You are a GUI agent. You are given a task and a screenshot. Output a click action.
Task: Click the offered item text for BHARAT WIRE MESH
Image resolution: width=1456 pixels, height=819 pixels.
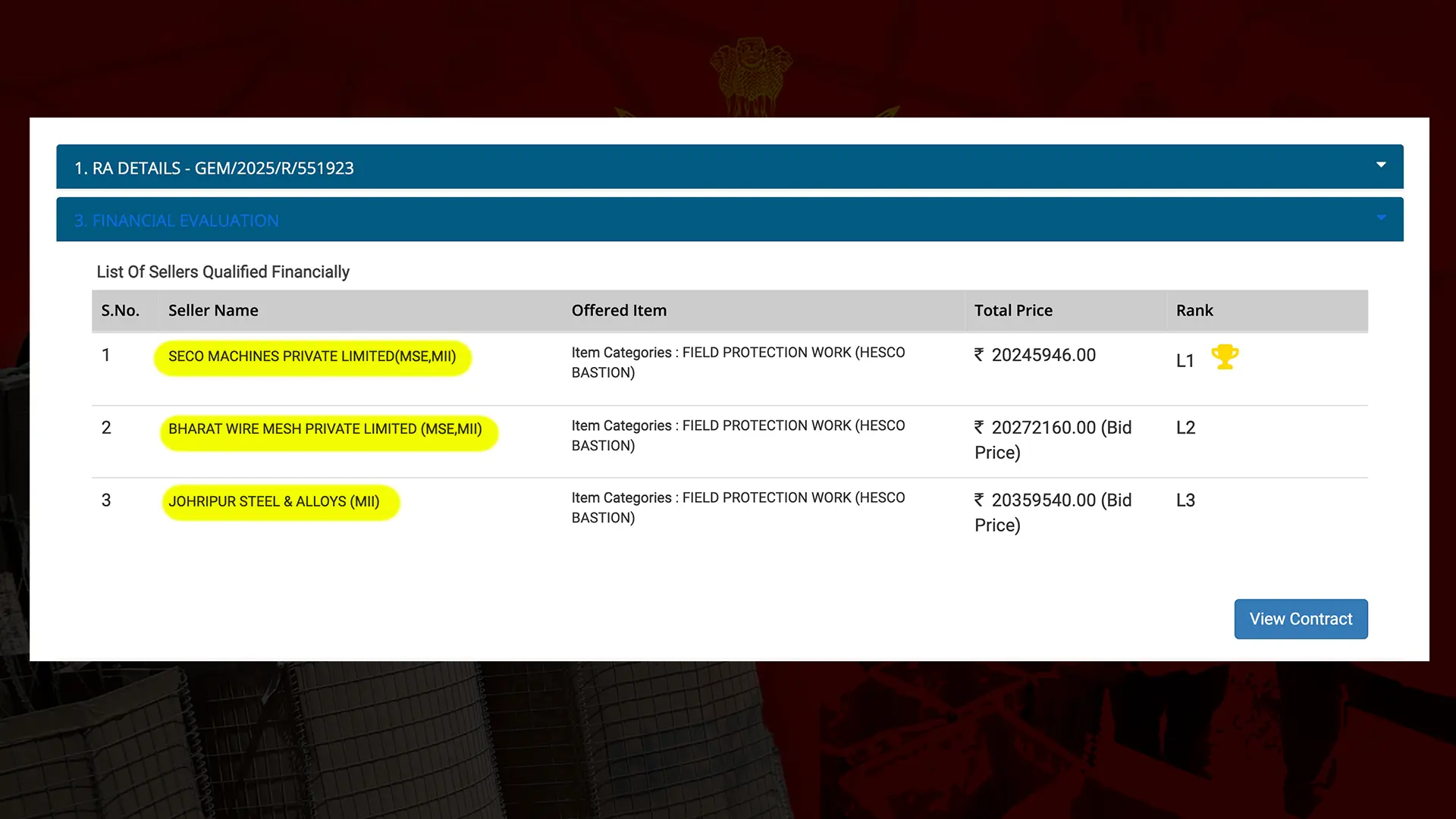[738, 435]
